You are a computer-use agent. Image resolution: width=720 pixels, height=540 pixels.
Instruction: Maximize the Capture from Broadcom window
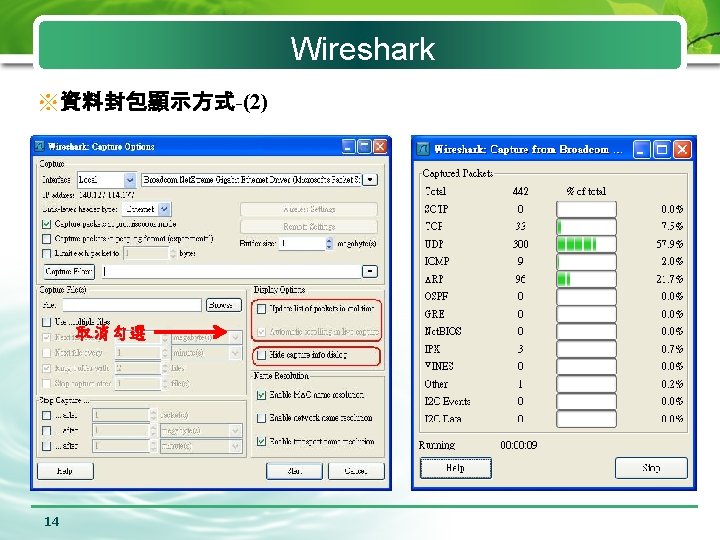[x=662, y=149]
